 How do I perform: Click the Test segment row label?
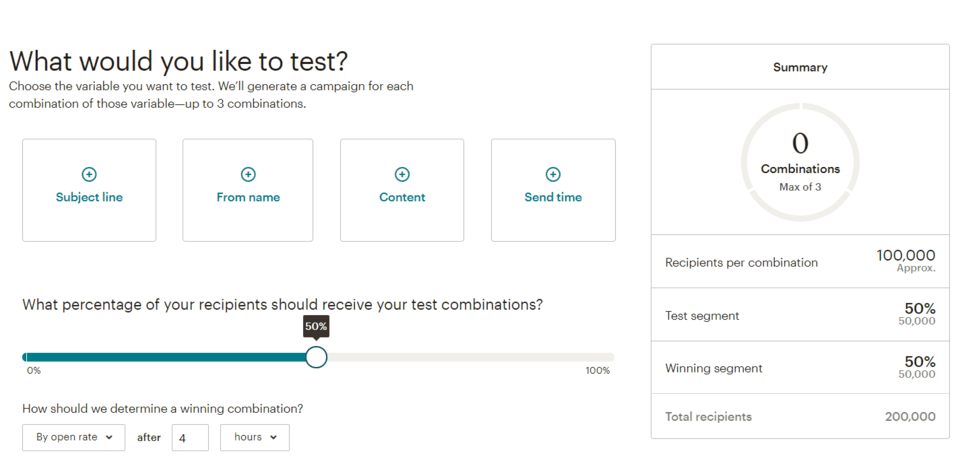coord(702,316)
